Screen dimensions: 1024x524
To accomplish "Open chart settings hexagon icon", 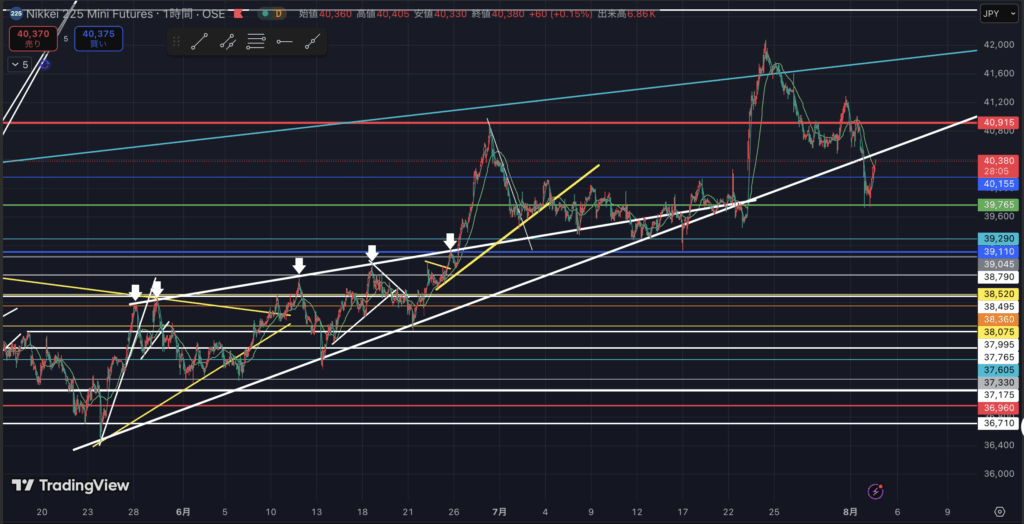I will pyautogui.click(x=999, y=512).
